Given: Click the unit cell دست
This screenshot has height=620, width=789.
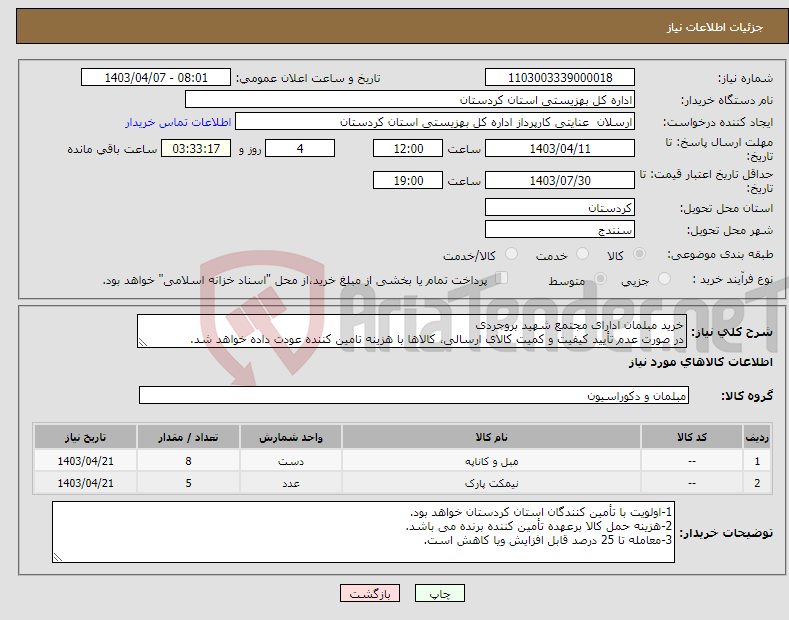Looking at the screenshot, I should click(291, 461).
